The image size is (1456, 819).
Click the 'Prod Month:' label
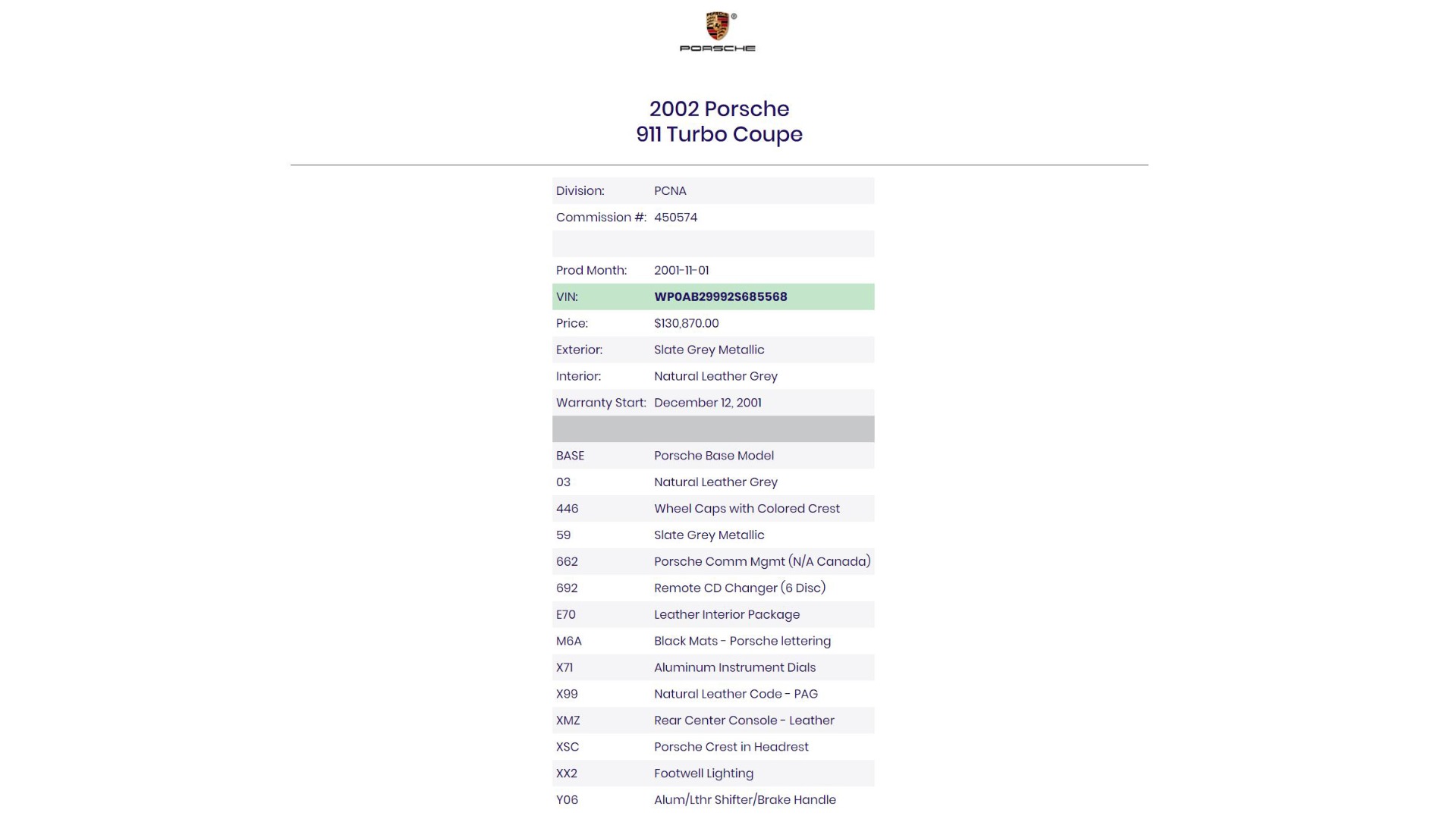click(591, 271)
